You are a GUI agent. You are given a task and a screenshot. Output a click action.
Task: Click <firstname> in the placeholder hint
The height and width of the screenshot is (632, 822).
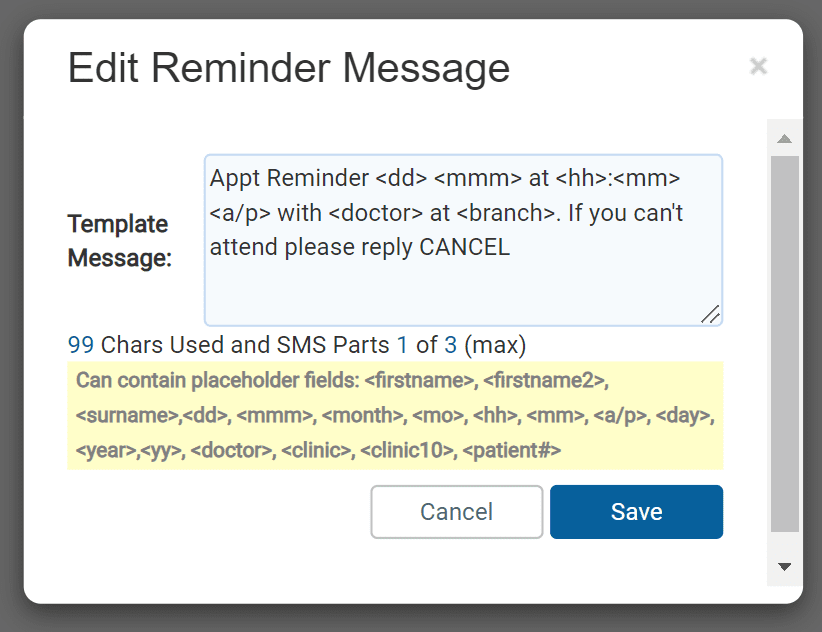point(419,380)
